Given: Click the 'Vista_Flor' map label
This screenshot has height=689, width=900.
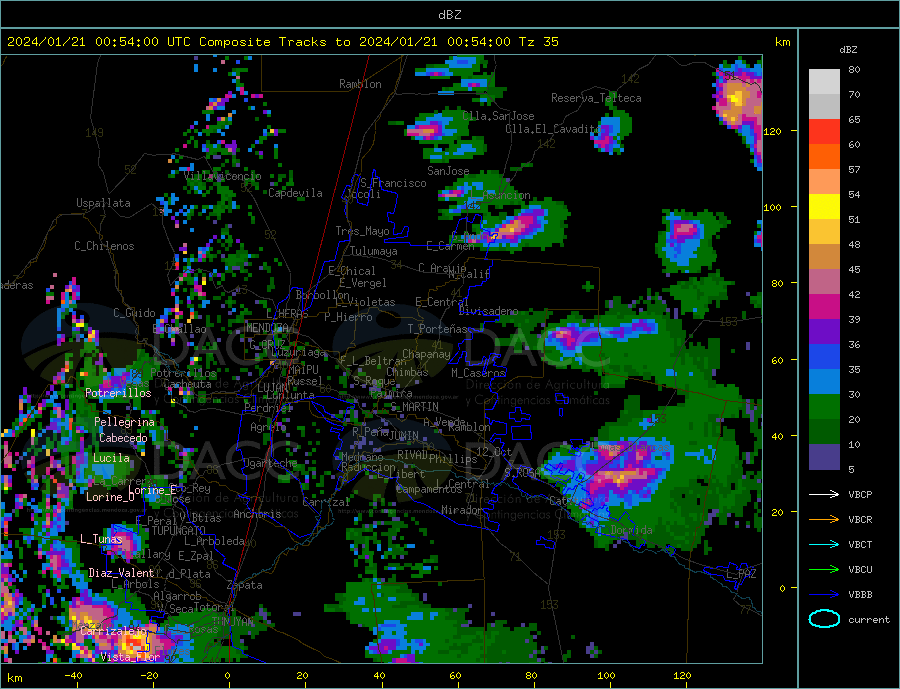Looking at the screenshot, I should 130,657.
